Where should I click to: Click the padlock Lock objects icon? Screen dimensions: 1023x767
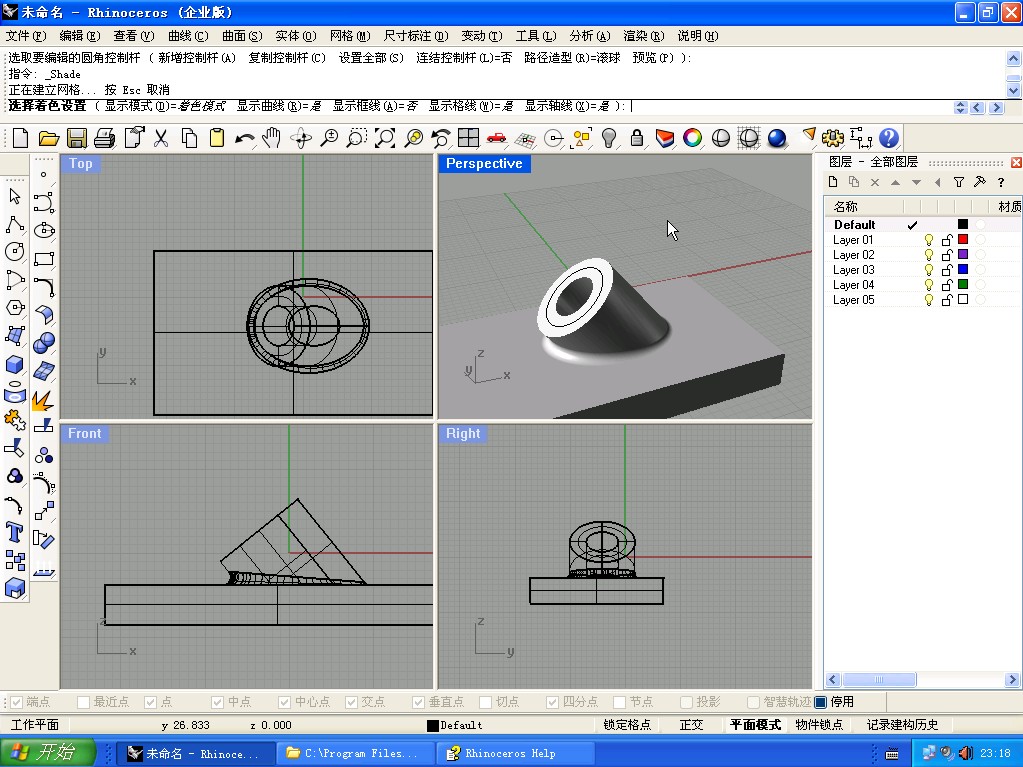[636, 138]
